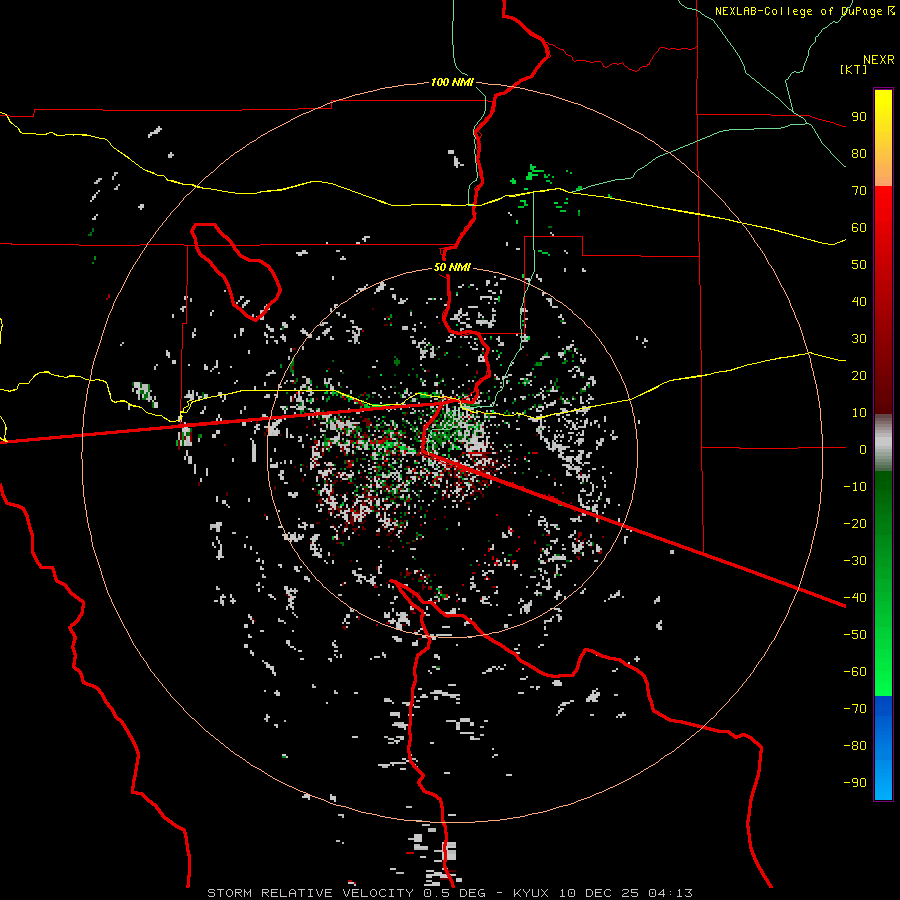Screen dimensions: 900x900
Task: Click the 50 NMI range ring label
Action: point(452,267)
